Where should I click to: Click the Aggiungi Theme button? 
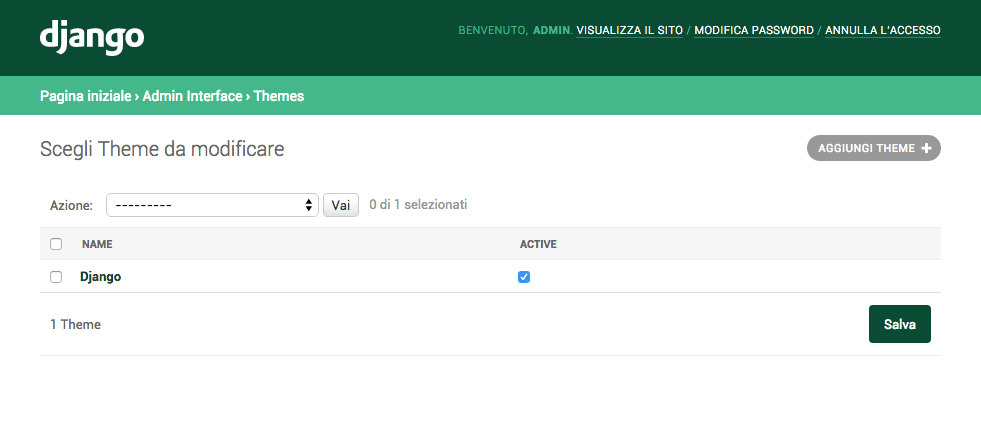(x=873, y=148)
